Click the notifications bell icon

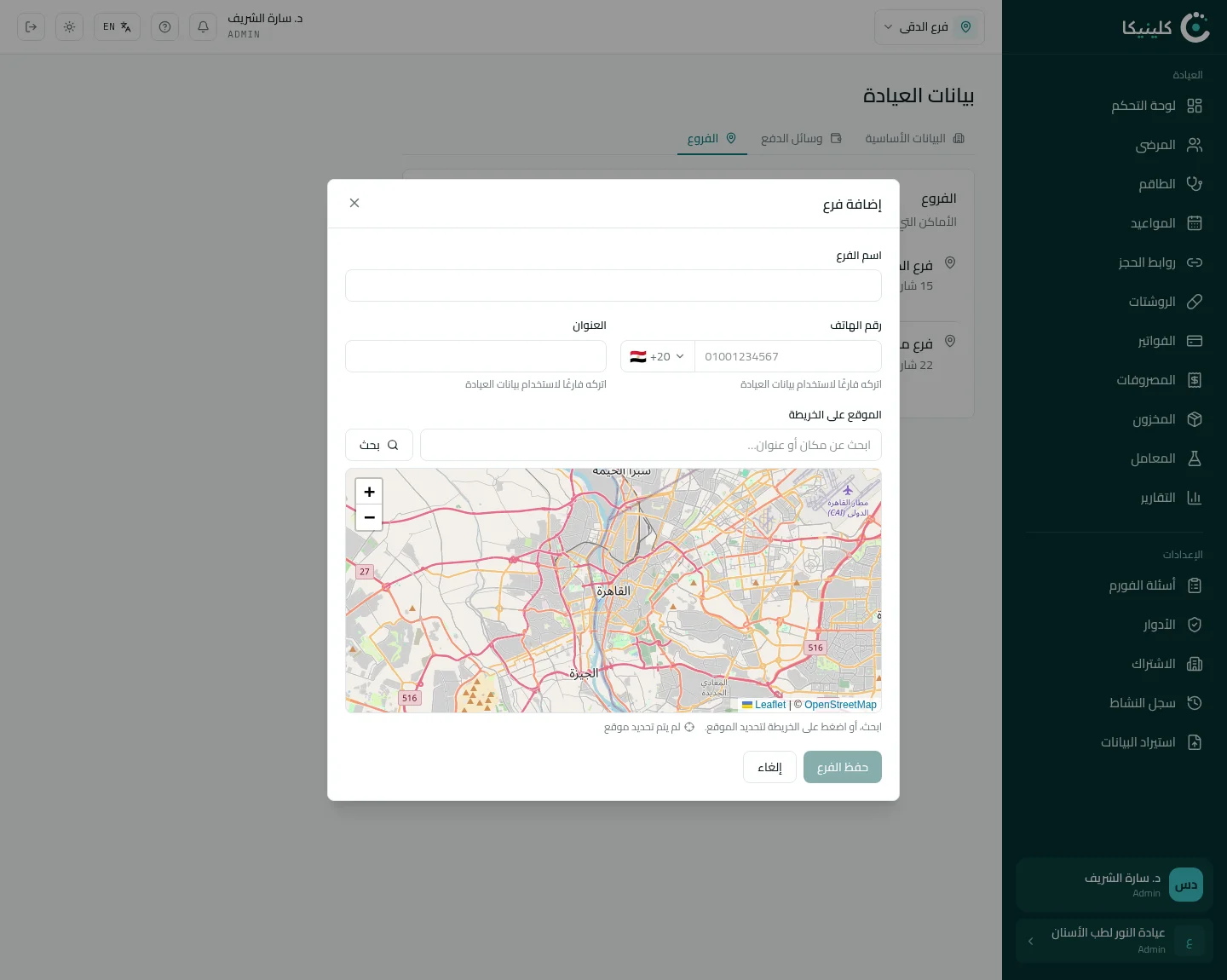(203, 27)
